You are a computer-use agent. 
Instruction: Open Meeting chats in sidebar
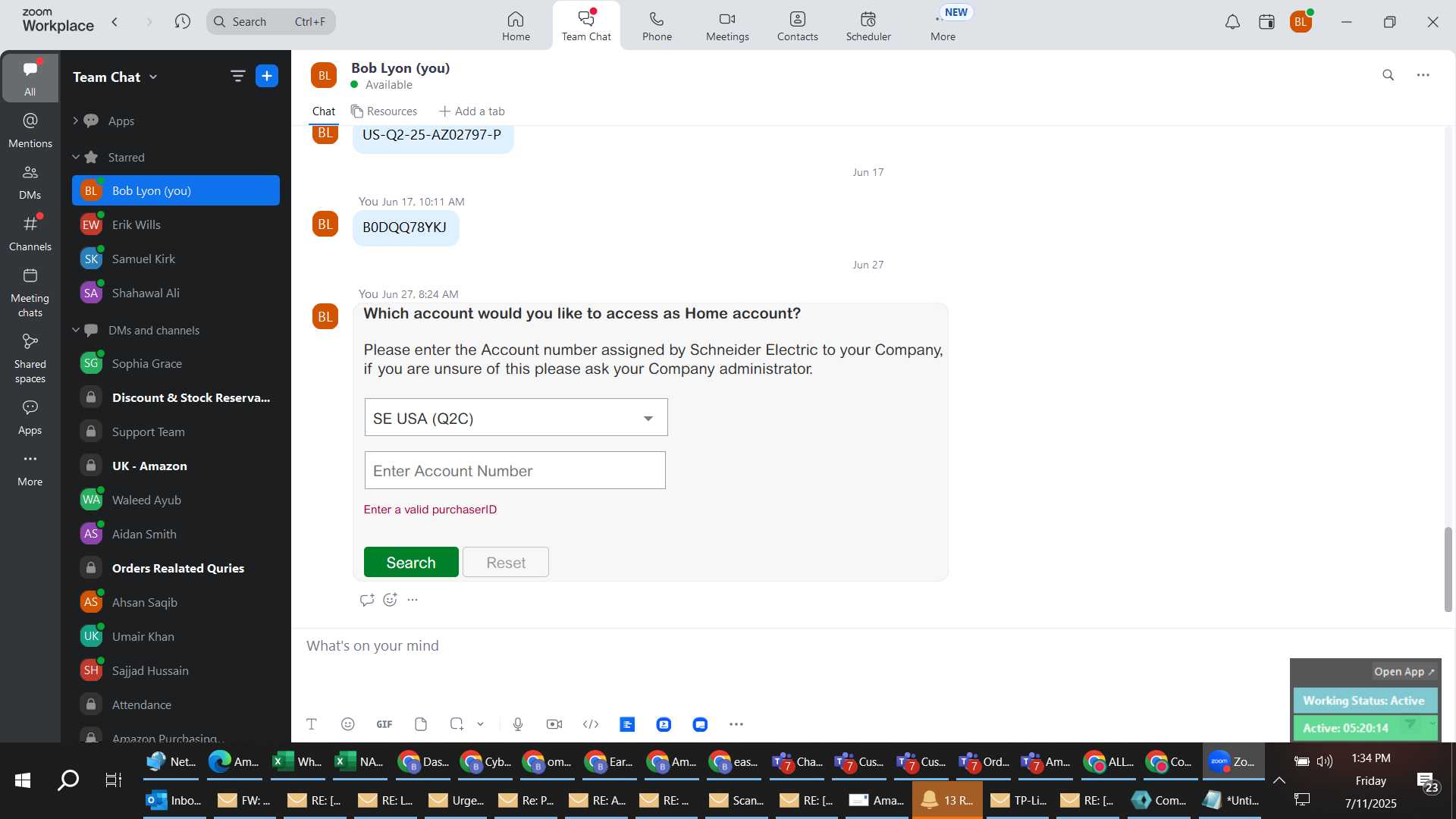coord(30,293)
